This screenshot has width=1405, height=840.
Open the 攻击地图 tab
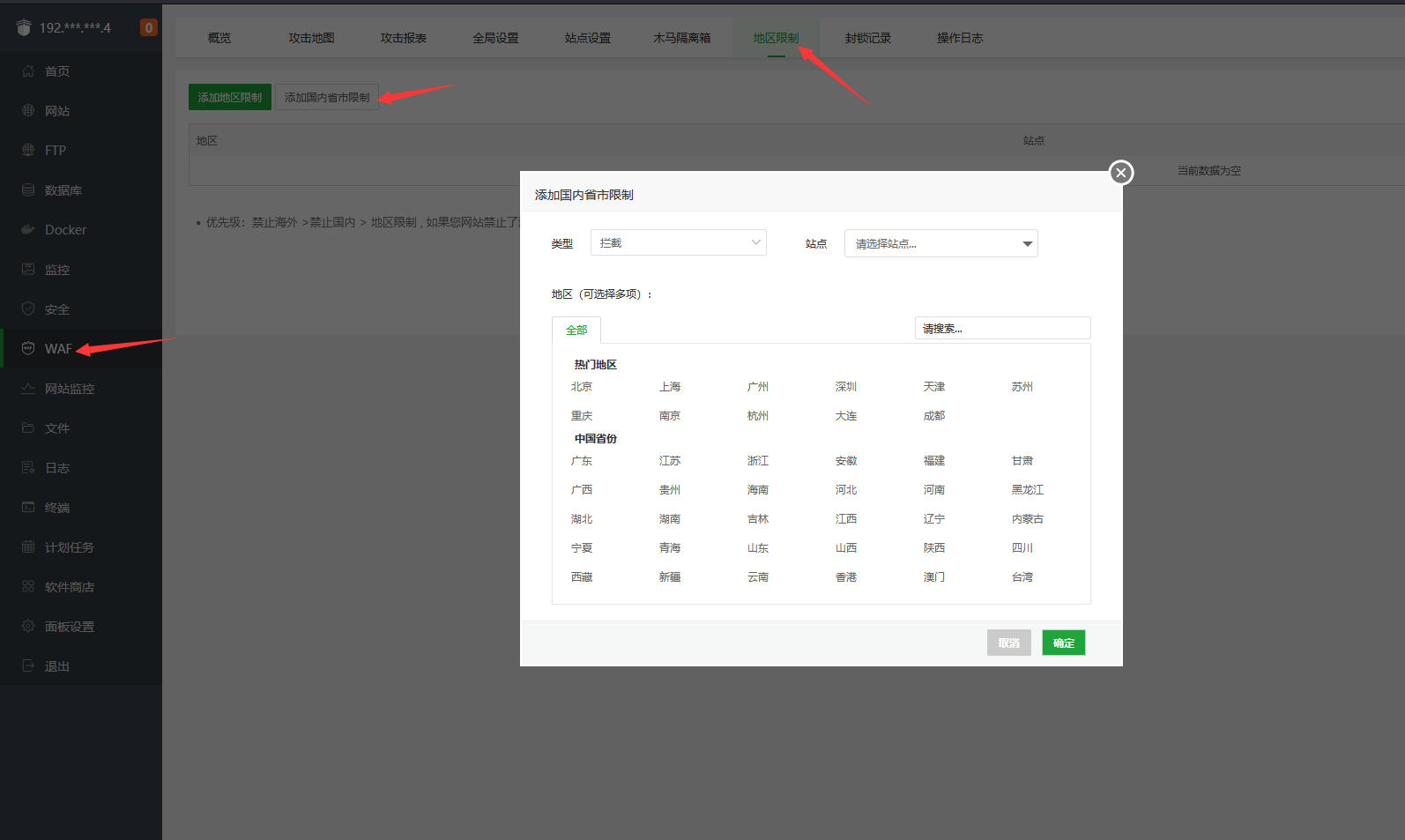pos(311,38)
